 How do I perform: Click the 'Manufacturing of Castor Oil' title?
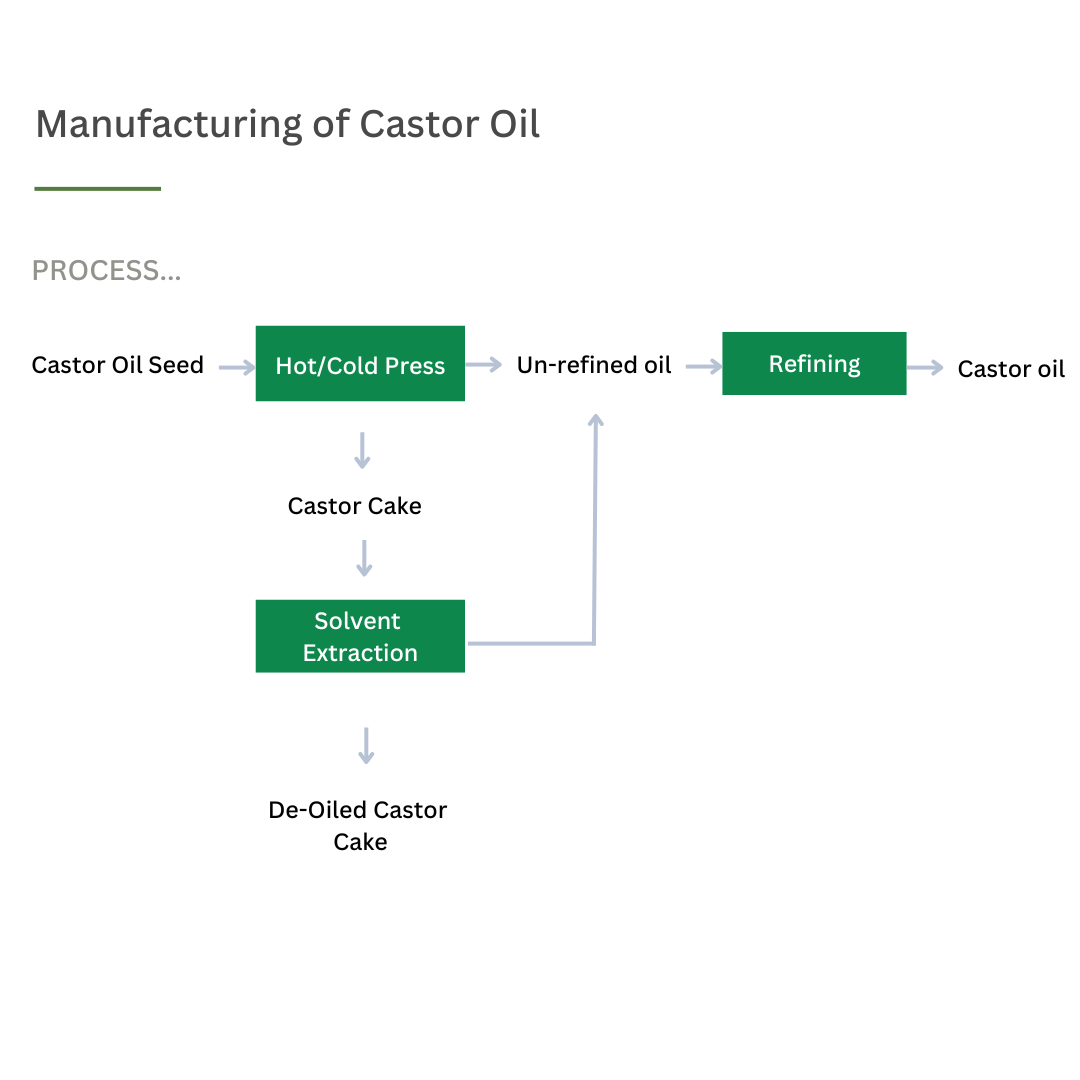(x=287, y=125)
